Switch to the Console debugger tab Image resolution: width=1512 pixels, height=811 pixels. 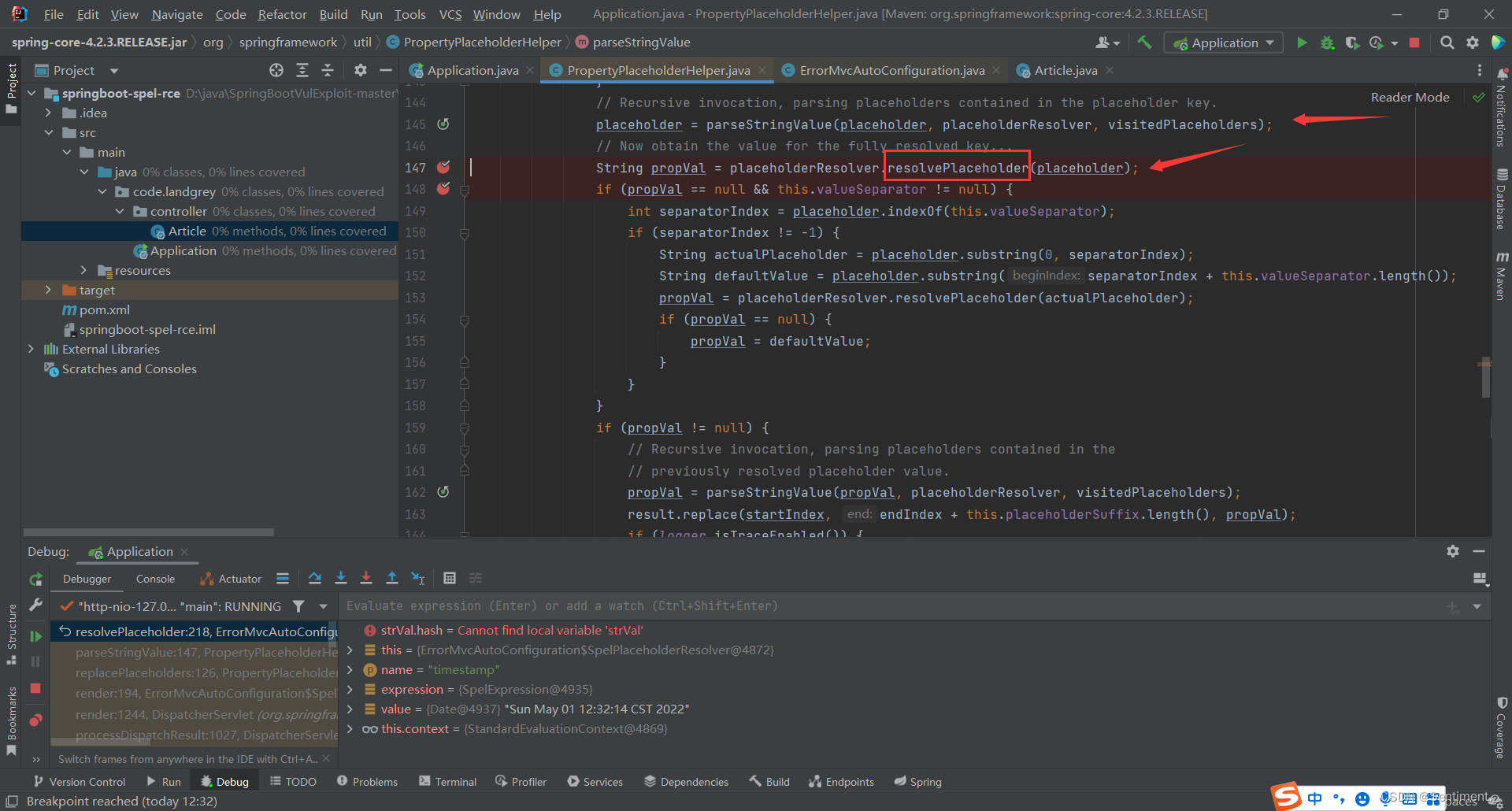tap(155, 579)
